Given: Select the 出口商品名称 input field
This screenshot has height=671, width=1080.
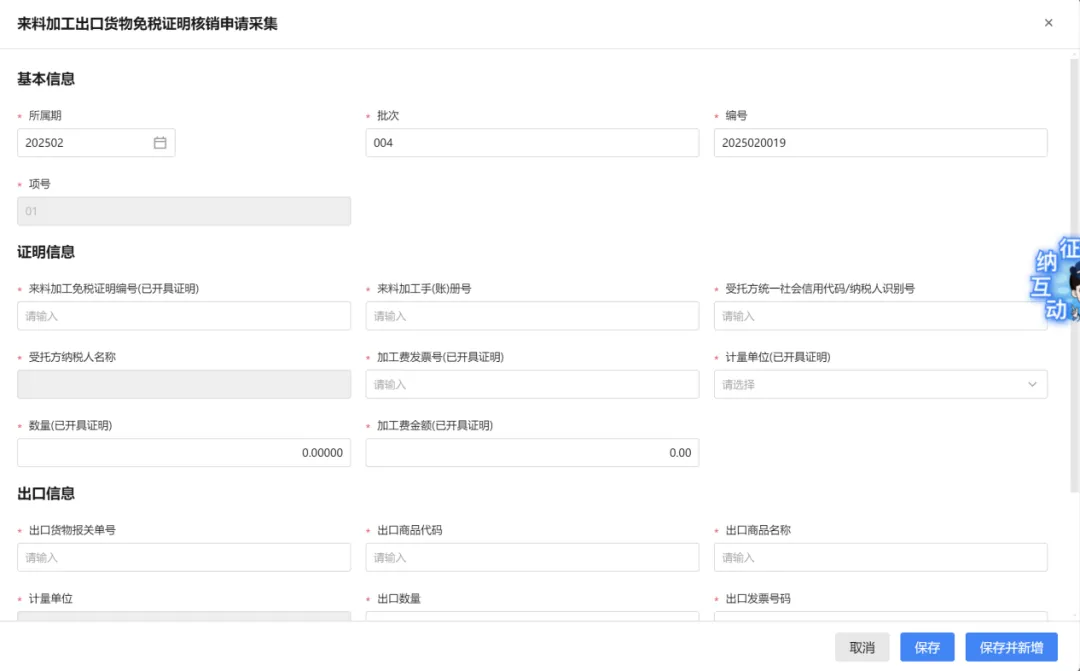Looking at the screenshot, I should (880, 557).
